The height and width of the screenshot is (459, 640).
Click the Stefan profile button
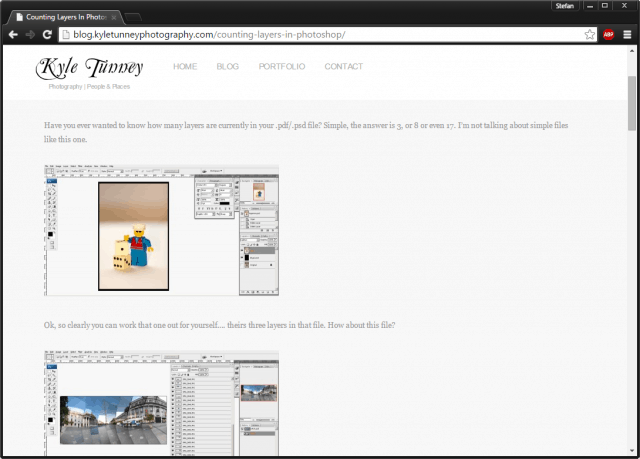click(x=564, y=6)
